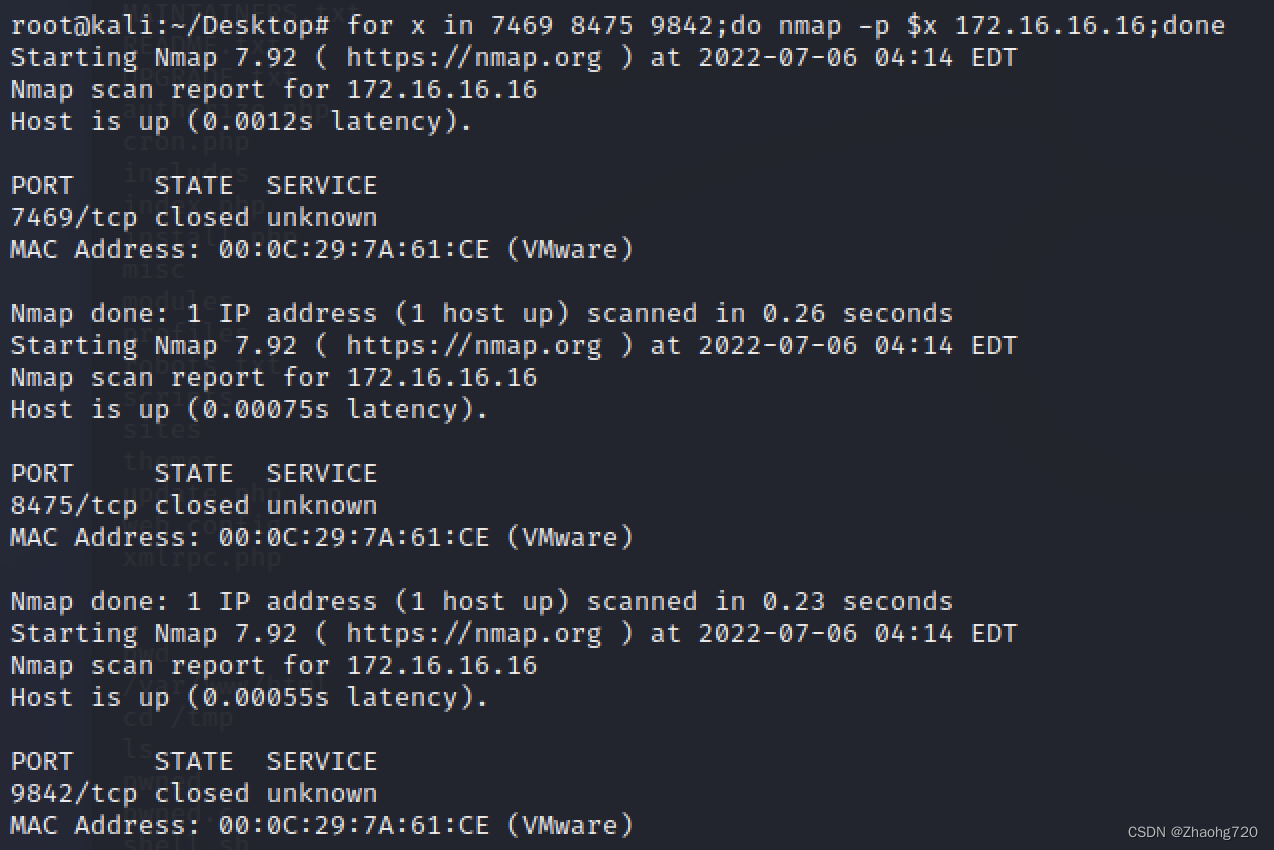
Task: Select the 8475/tcp port entry
Action: point(73,505)
